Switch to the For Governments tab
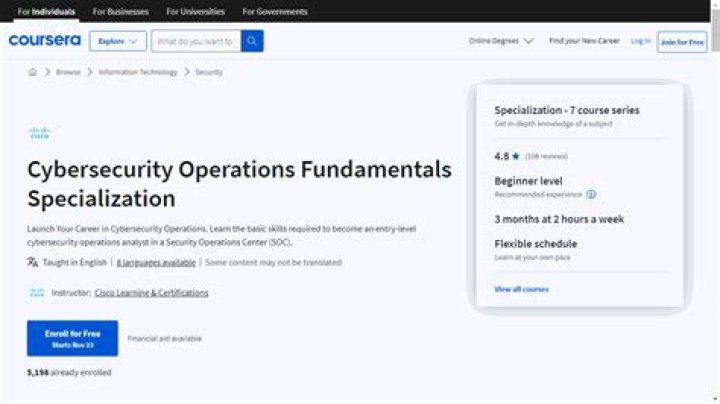Viewport: 720px width, 404px height. click(x=275, y=11)
